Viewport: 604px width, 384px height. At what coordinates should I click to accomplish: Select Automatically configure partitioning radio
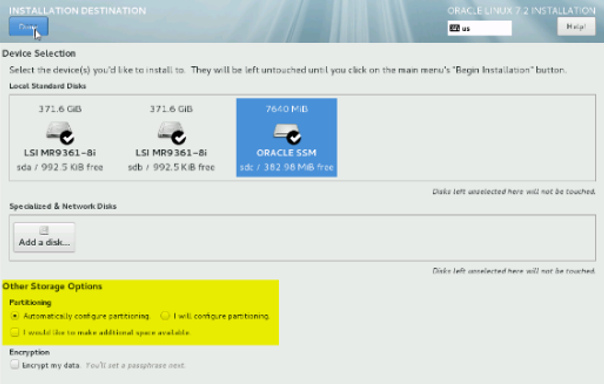pyautogui.click(x=15, y=316)
